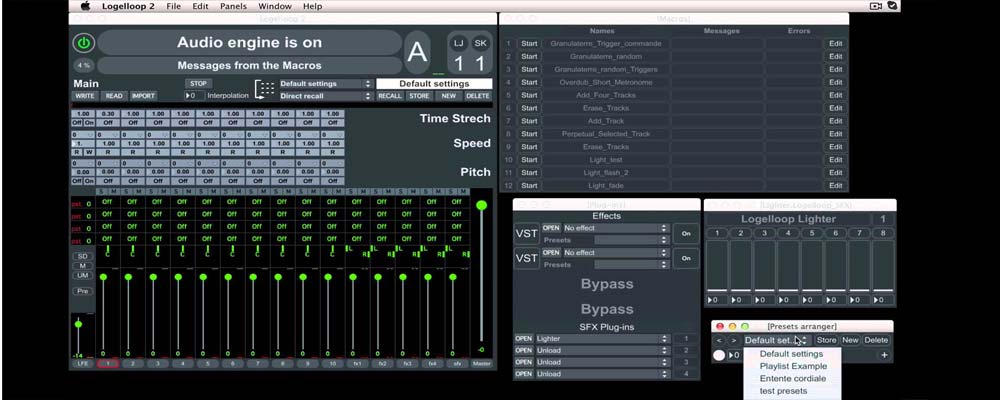Screen dimensions: 1000x400
Task: Toggle the upper Bypass in Plug-ins
Action: (x=607, y=284)
